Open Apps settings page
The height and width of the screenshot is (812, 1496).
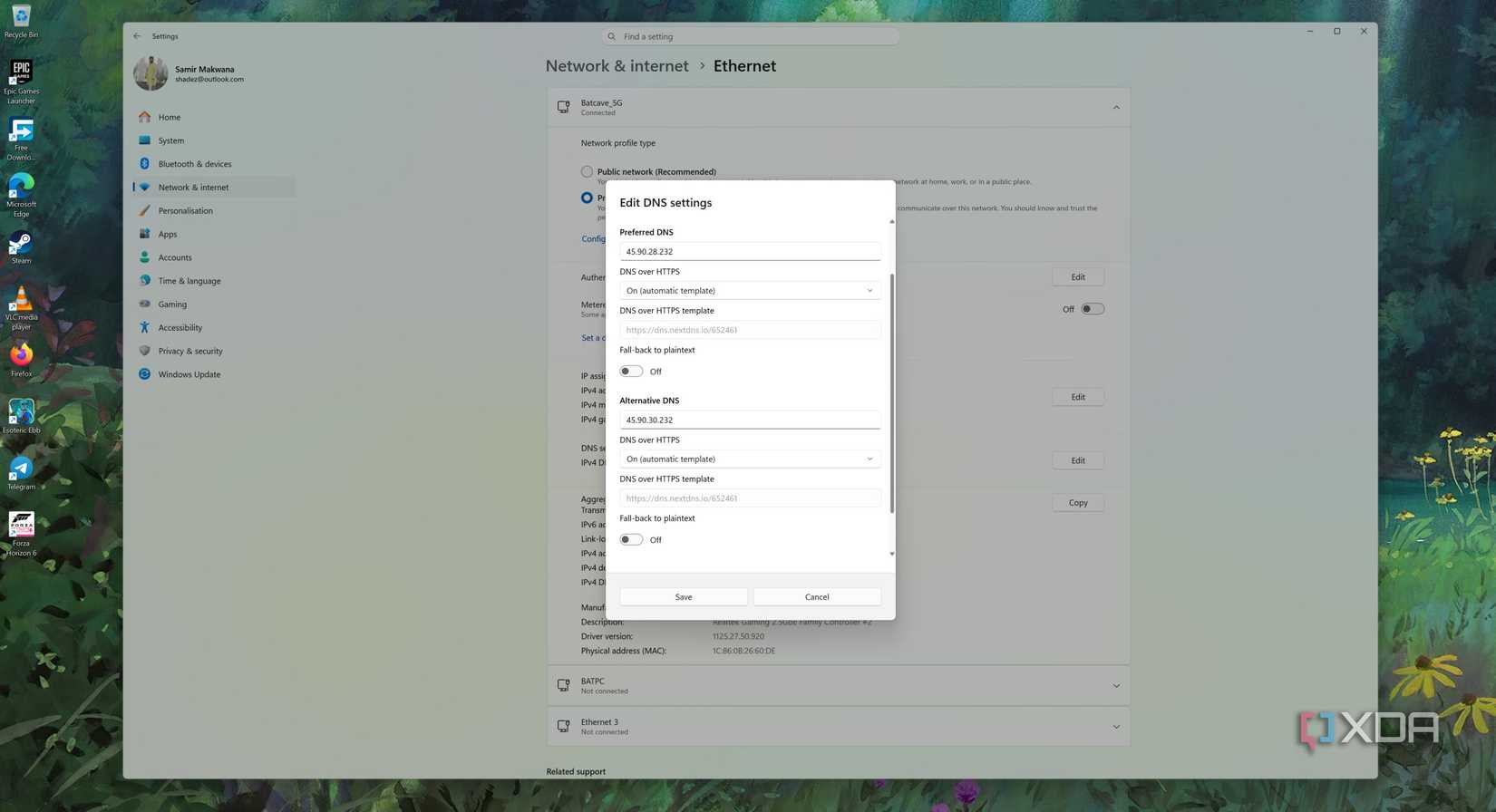[x=214, y=234]
